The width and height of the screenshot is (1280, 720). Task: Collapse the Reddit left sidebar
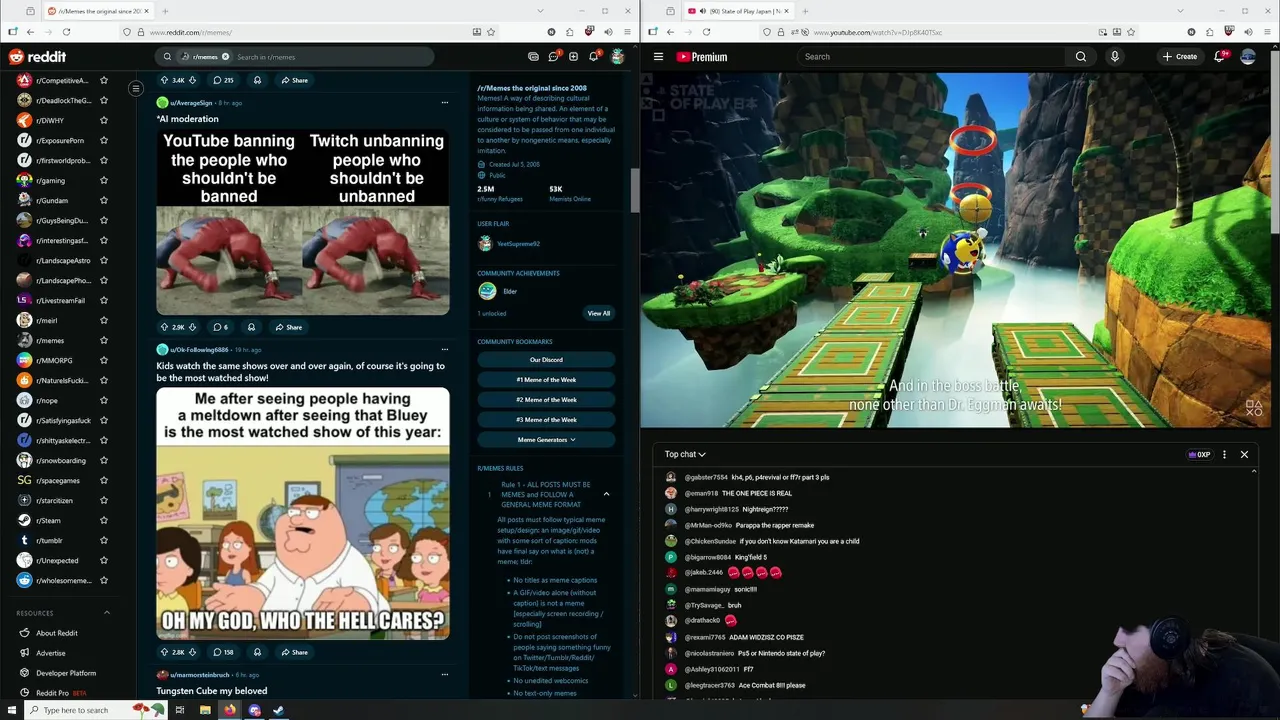point(136,89)
